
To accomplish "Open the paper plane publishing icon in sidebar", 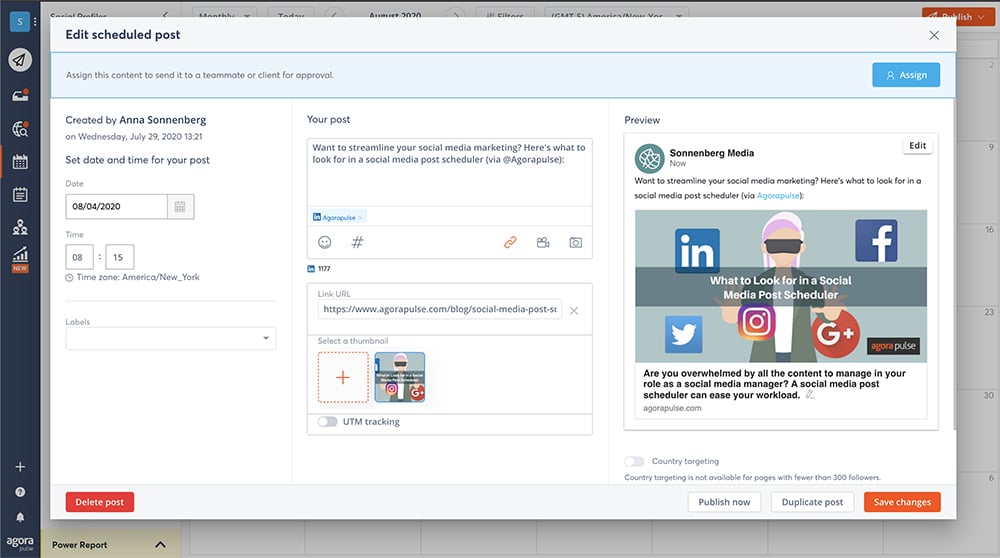I will point(20,59).
